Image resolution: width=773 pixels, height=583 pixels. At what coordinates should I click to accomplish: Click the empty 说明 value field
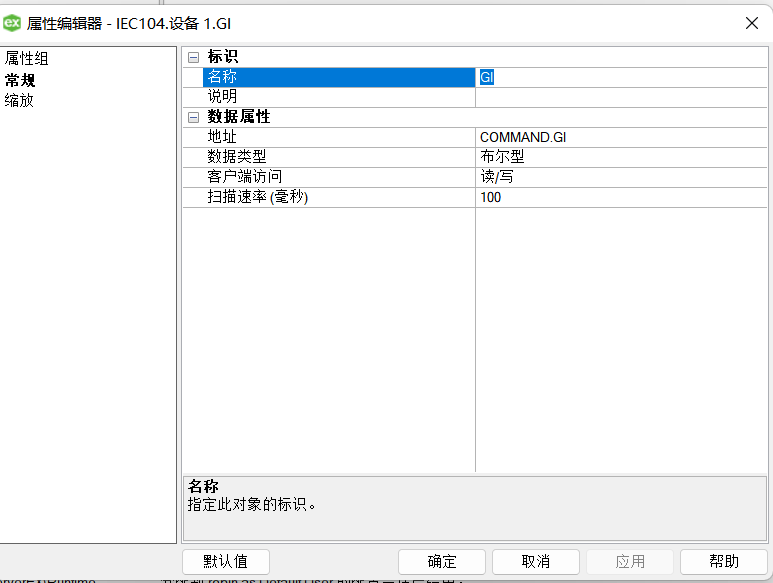tap(620, 97)
